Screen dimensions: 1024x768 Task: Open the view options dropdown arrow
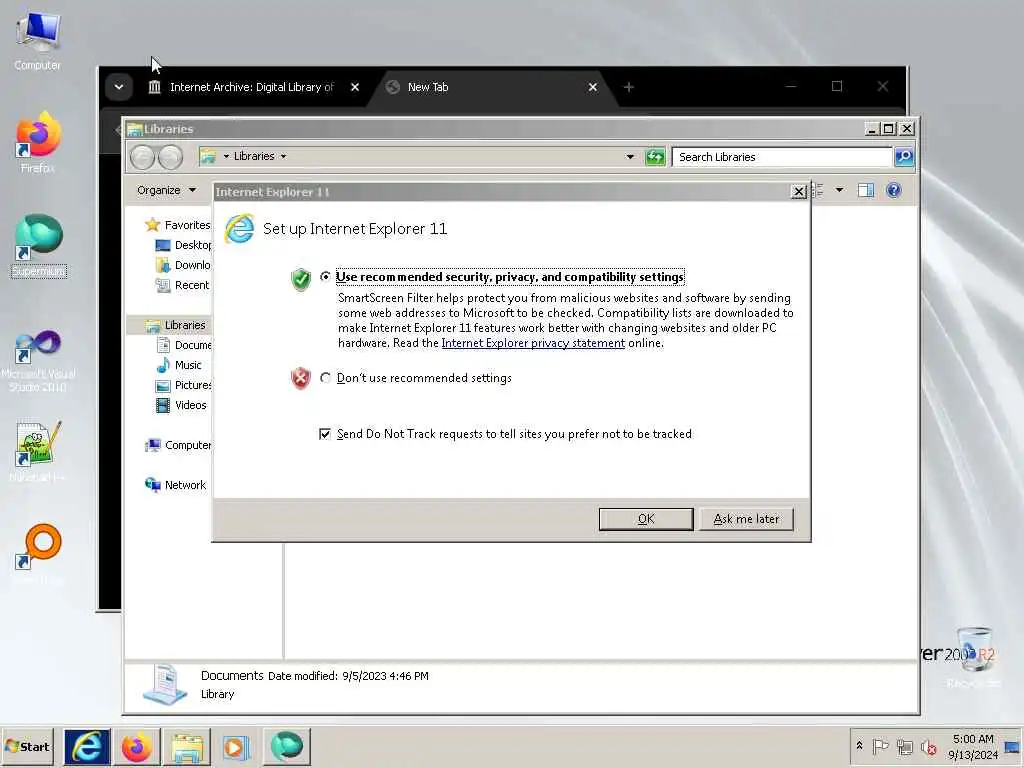[839, 191]
